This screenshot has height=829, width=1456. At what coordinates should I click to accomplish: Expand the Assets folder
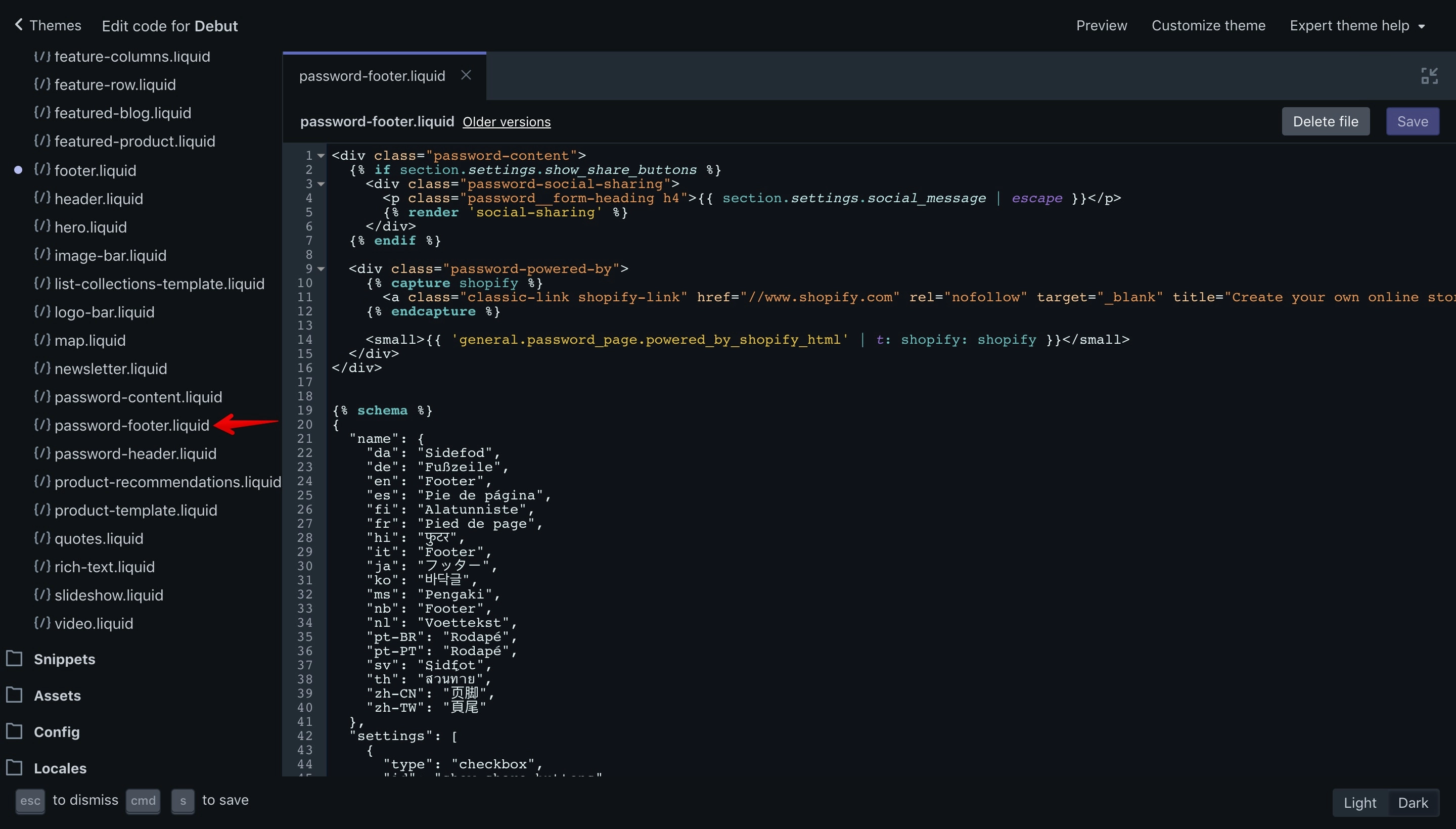[x=57, y=695]
